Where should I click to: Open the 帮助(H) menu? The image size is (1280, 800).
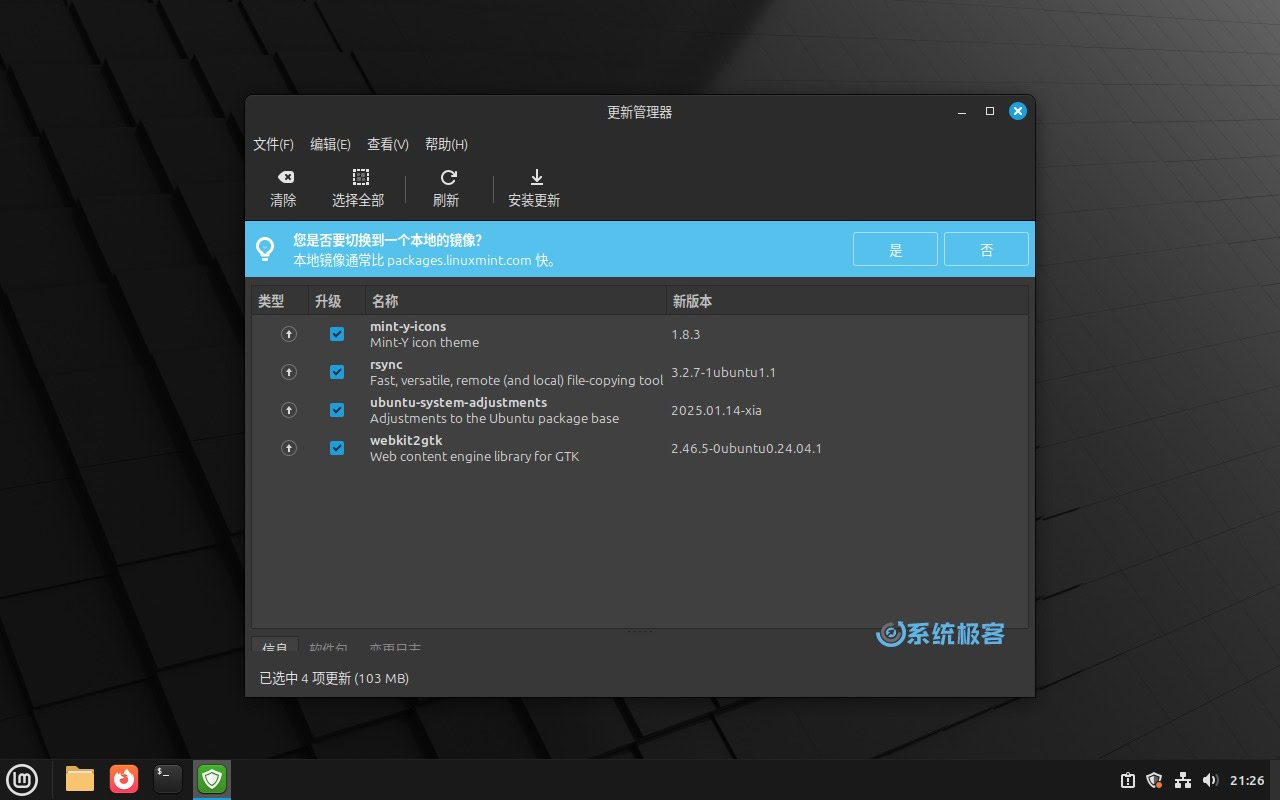(446, 144)
